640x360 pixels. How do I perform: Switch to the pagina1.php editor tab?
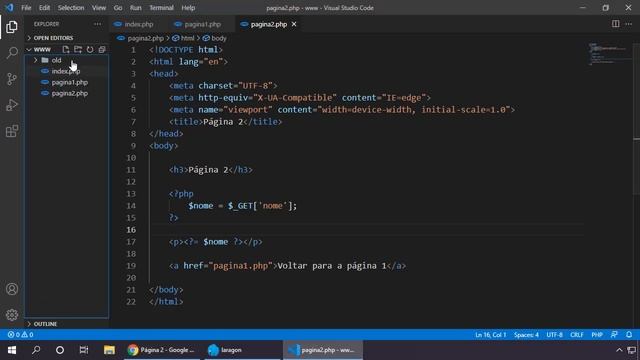[x=202, y=24]
